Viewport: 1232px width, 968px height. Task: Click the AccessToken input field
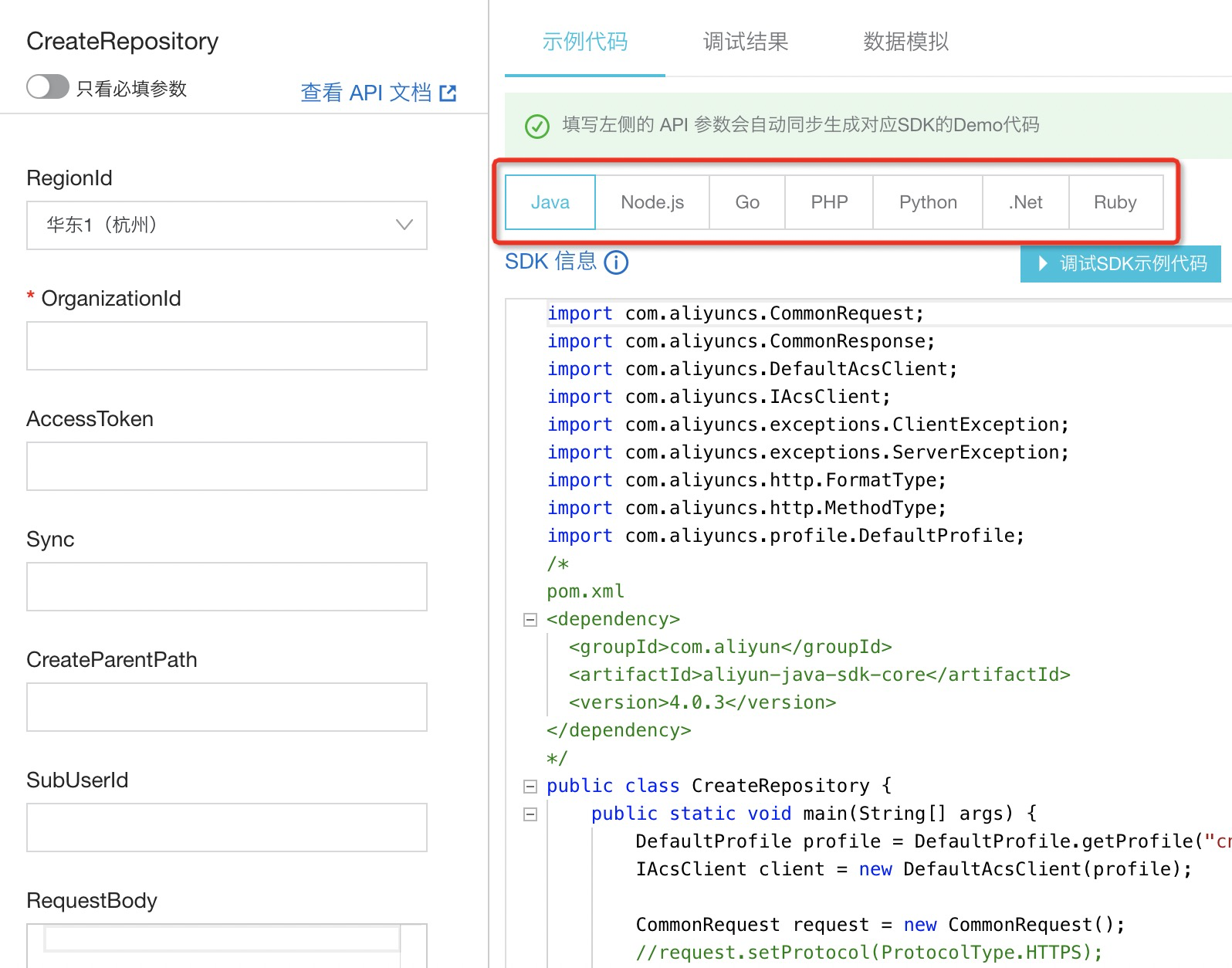tap(227, 466)
